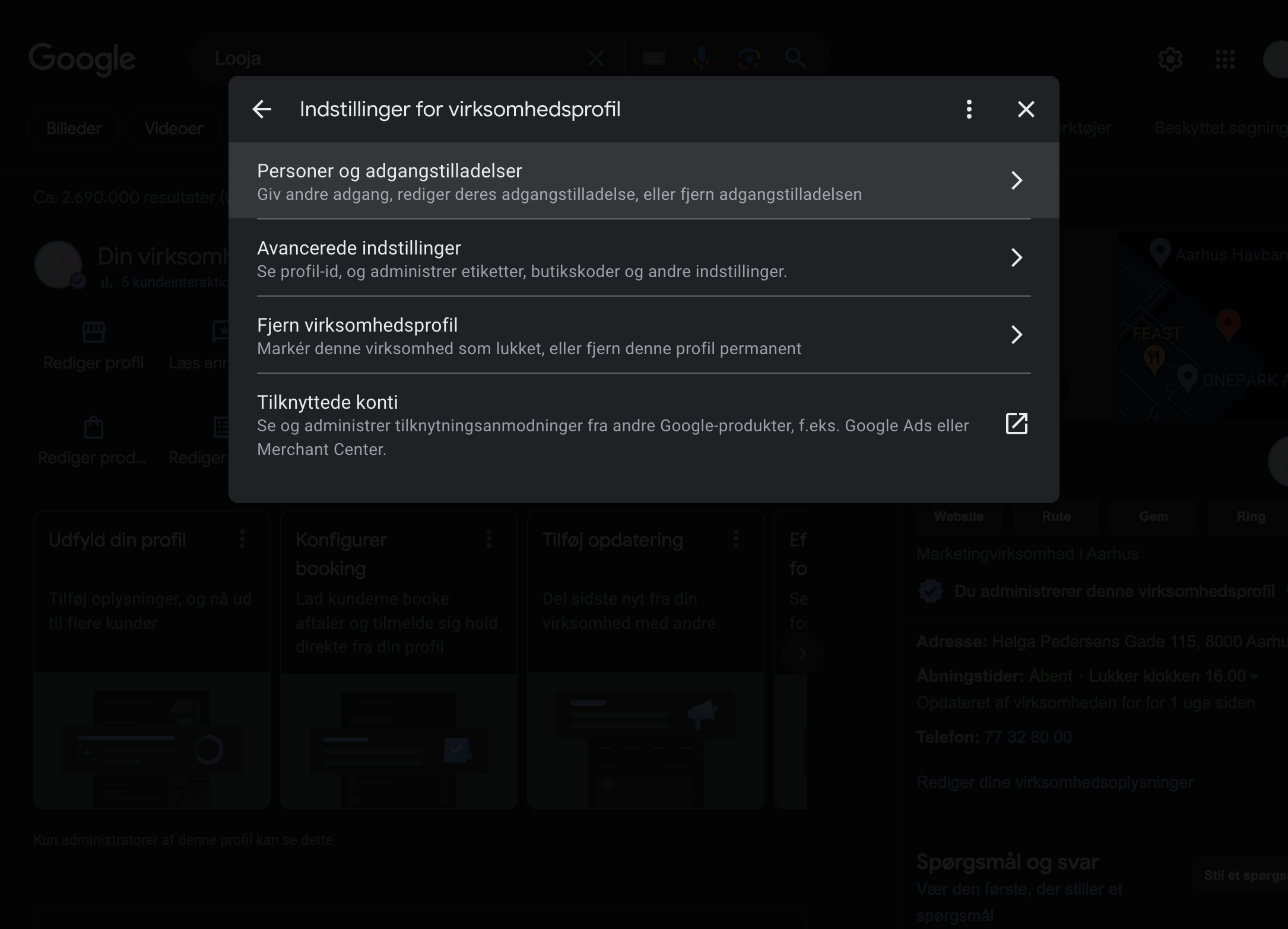Open Personer og adgangstilladelser settings
Screen dimensions: 1288x929
click(644, 180)
